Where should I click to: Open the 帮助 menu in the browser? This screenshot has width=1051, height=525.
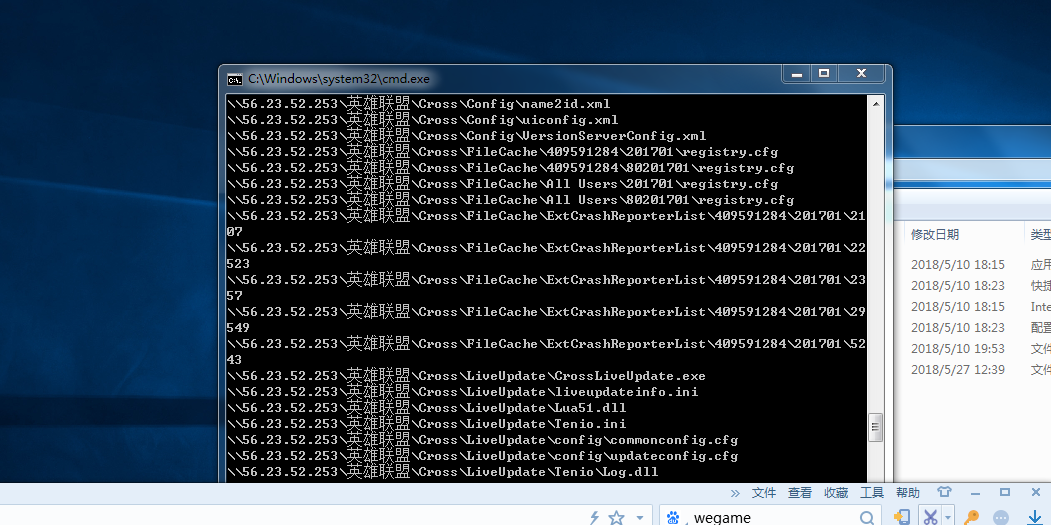pos(908,493)
